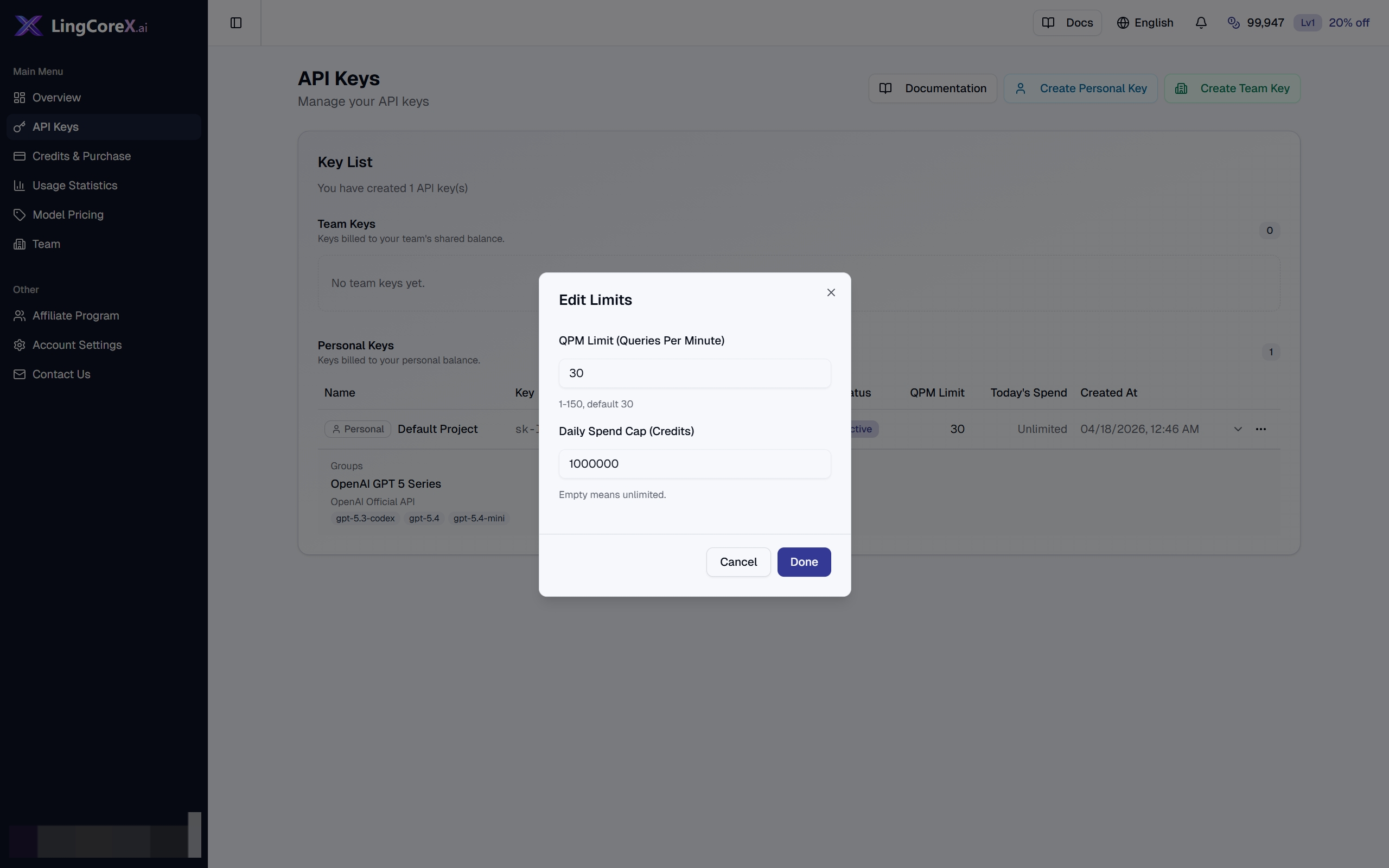
Task: Click the Model Pricing tag icon
Action: coord(20,215)
